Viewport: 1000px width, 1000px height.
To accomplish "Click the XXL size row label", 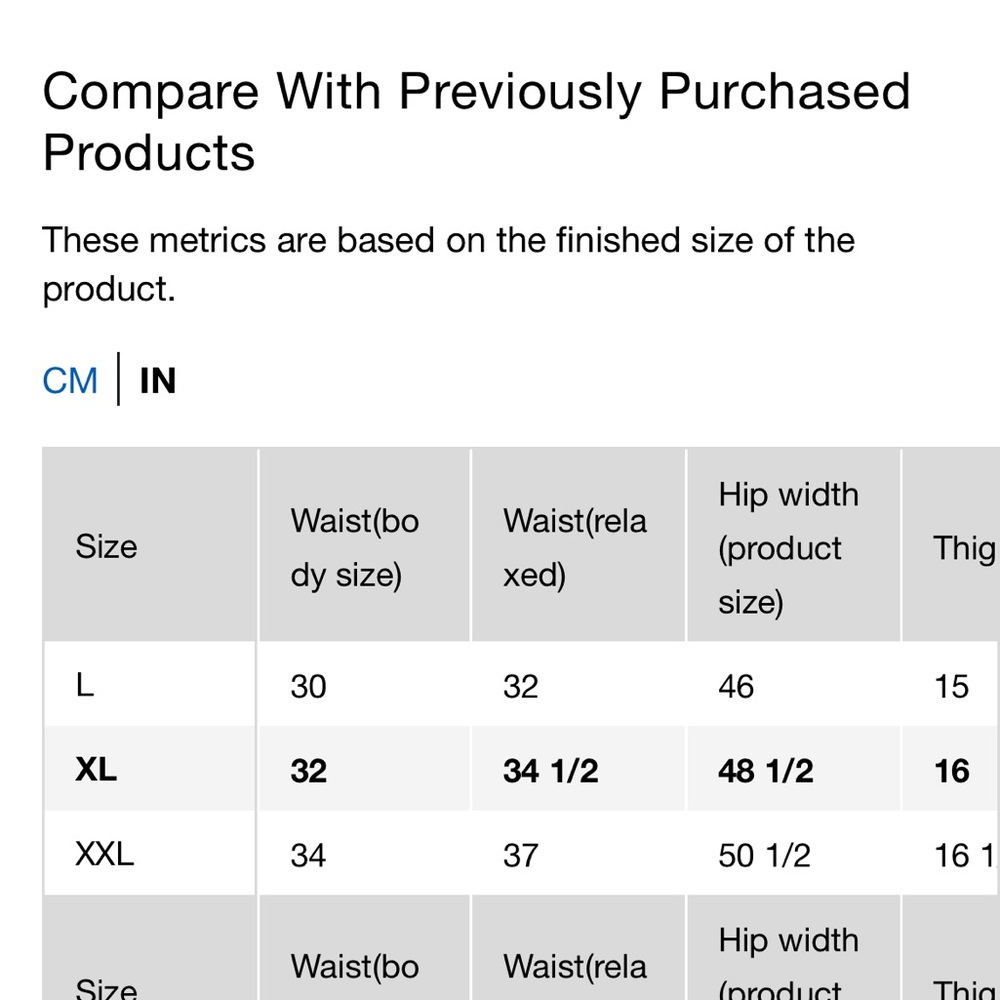I will [x=104, y=854].
